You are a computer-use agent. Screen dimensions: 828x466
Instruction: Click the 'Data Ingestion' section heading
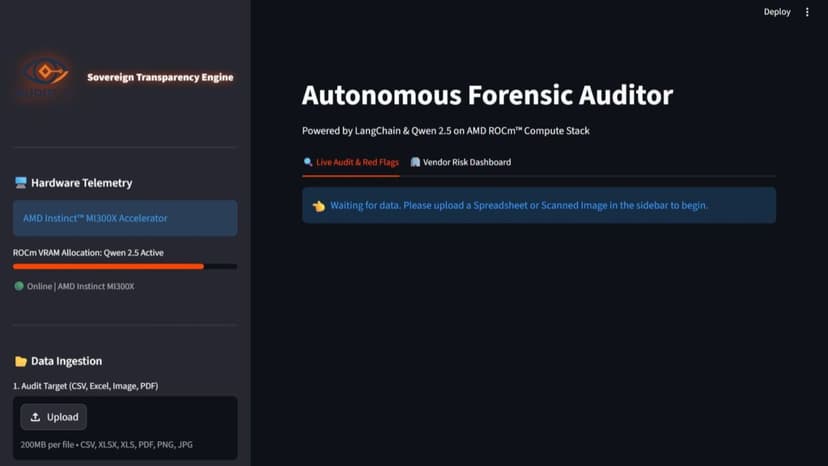[x=67, y=361]
